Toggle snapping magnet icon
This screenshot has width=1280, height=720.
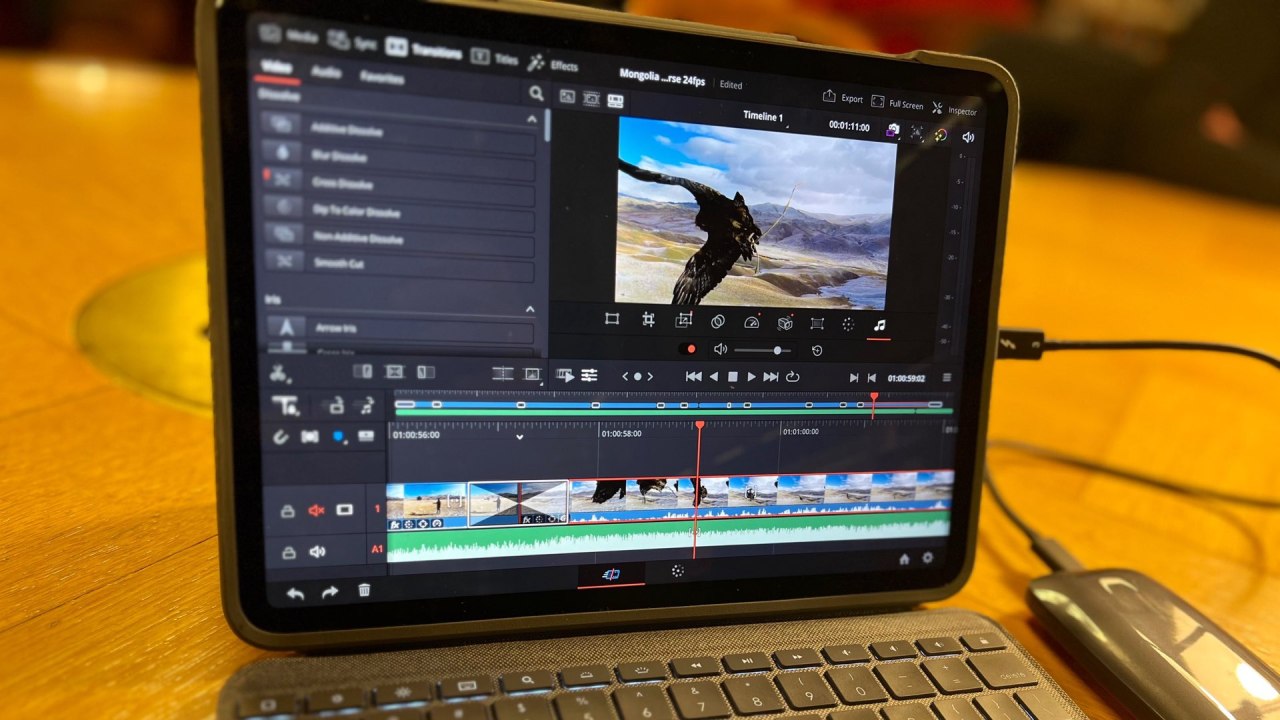click(281, 436)
